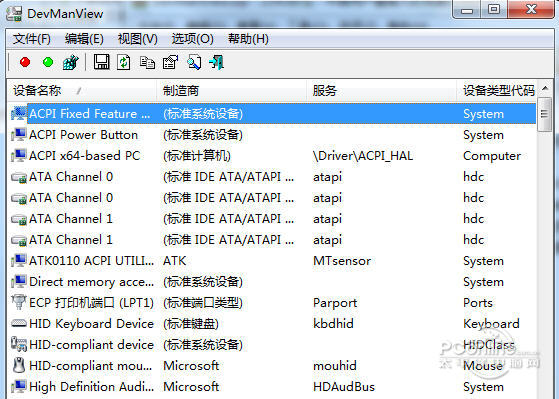The width and height of the screenshot is (559, 399).
Task: Click the mouse icon of HID-compliant mouse row
Action: 19,365
